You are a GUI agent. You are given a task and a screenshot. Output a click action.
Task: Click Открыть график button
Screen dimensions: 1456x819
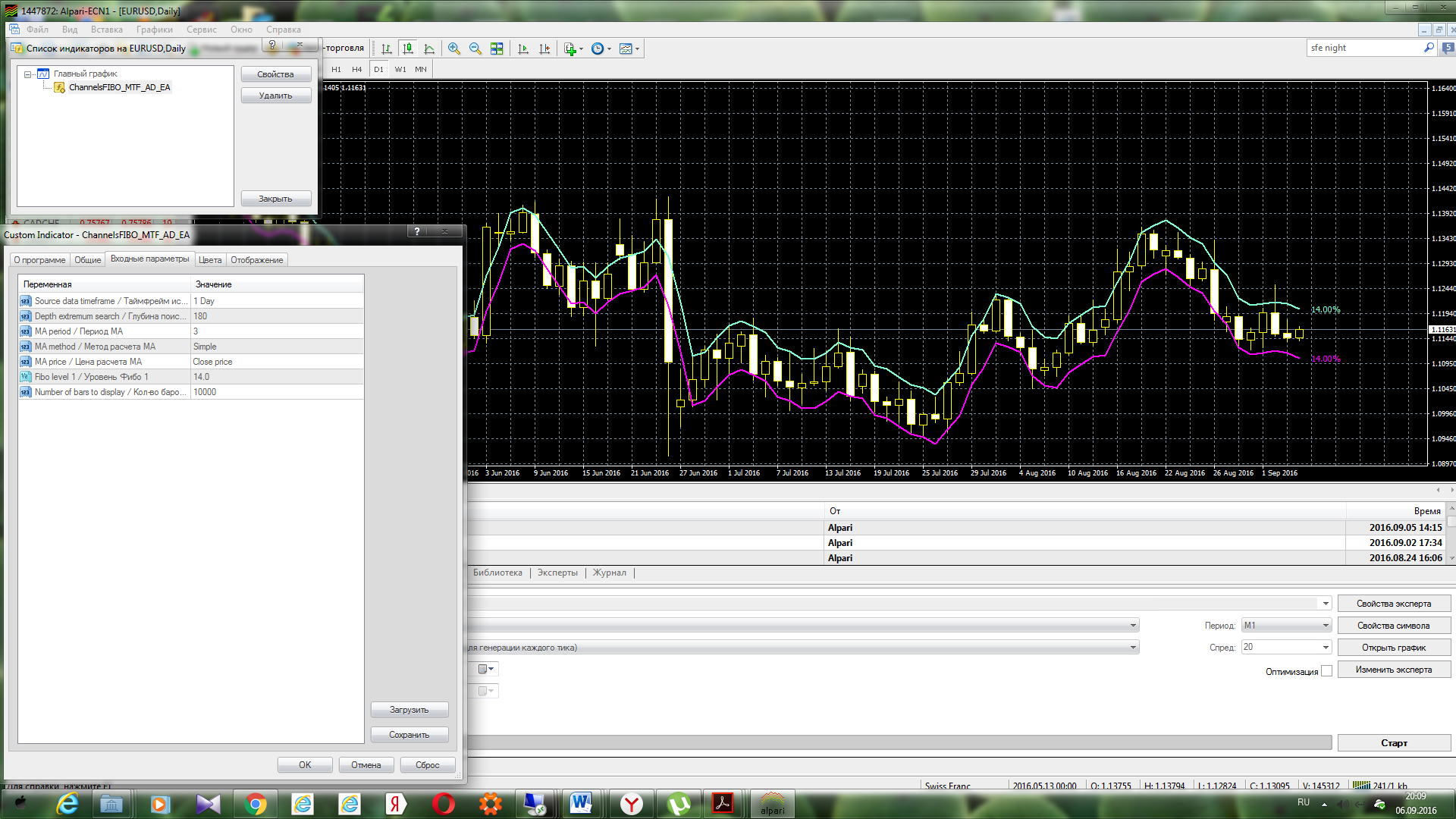click(1394, 648)
